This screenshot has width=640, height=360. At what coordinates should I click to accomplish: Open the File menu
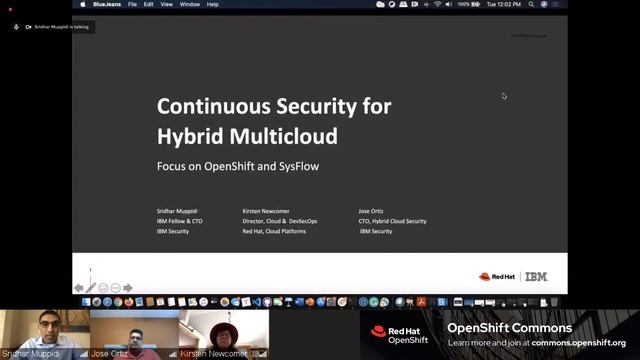tap(132, 4)
